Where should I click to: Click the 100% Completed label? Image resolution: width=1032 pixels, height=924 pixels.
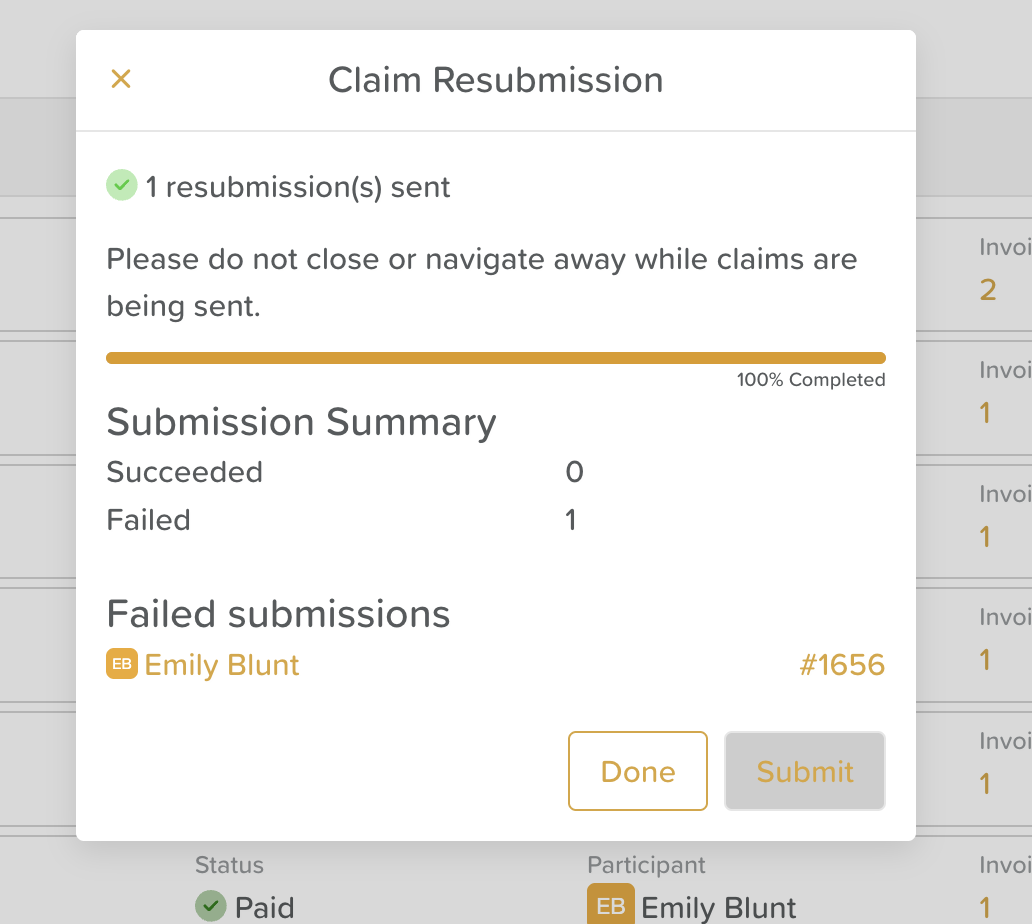point(810,380)
